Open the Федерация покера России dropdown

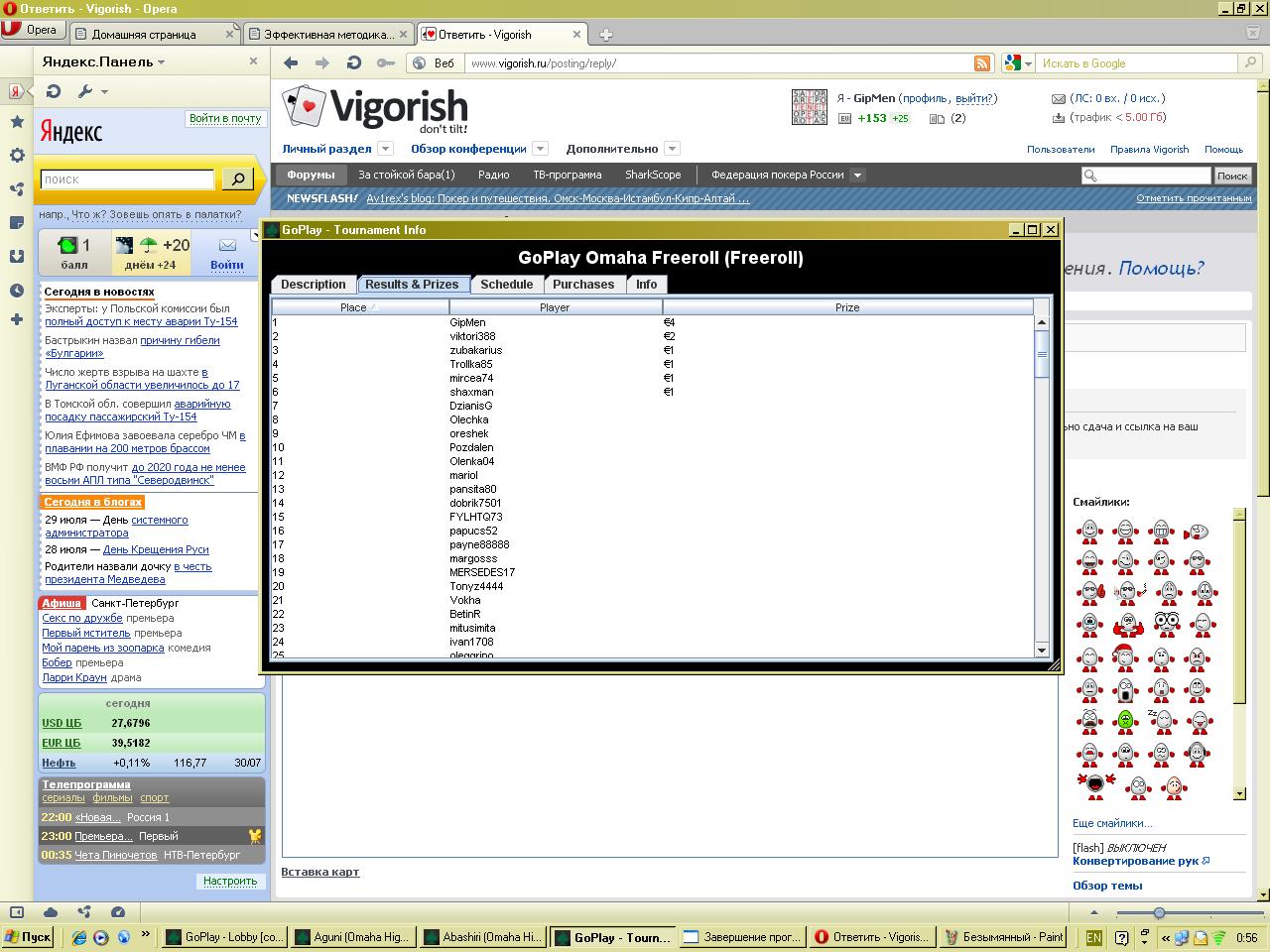858,175
